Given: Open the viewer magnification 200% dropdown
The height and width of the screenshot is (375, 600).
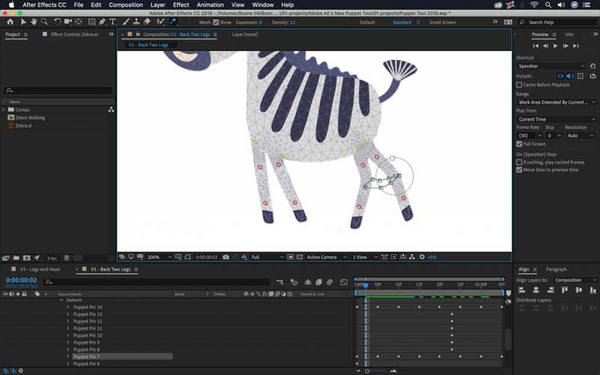Looking at the screenshot, I should coord(159,257).
